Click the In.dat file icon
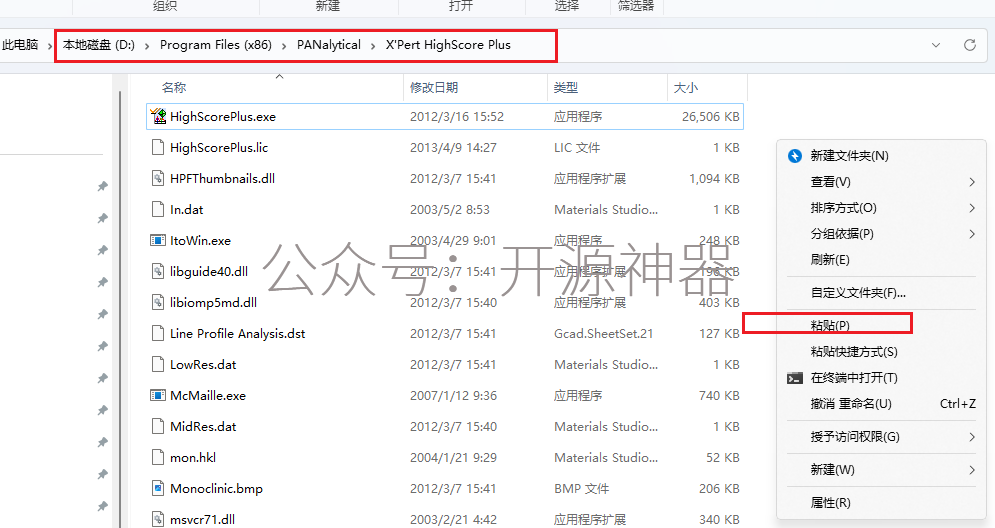This screenshot has width=995, height=528. coord(158,209)
